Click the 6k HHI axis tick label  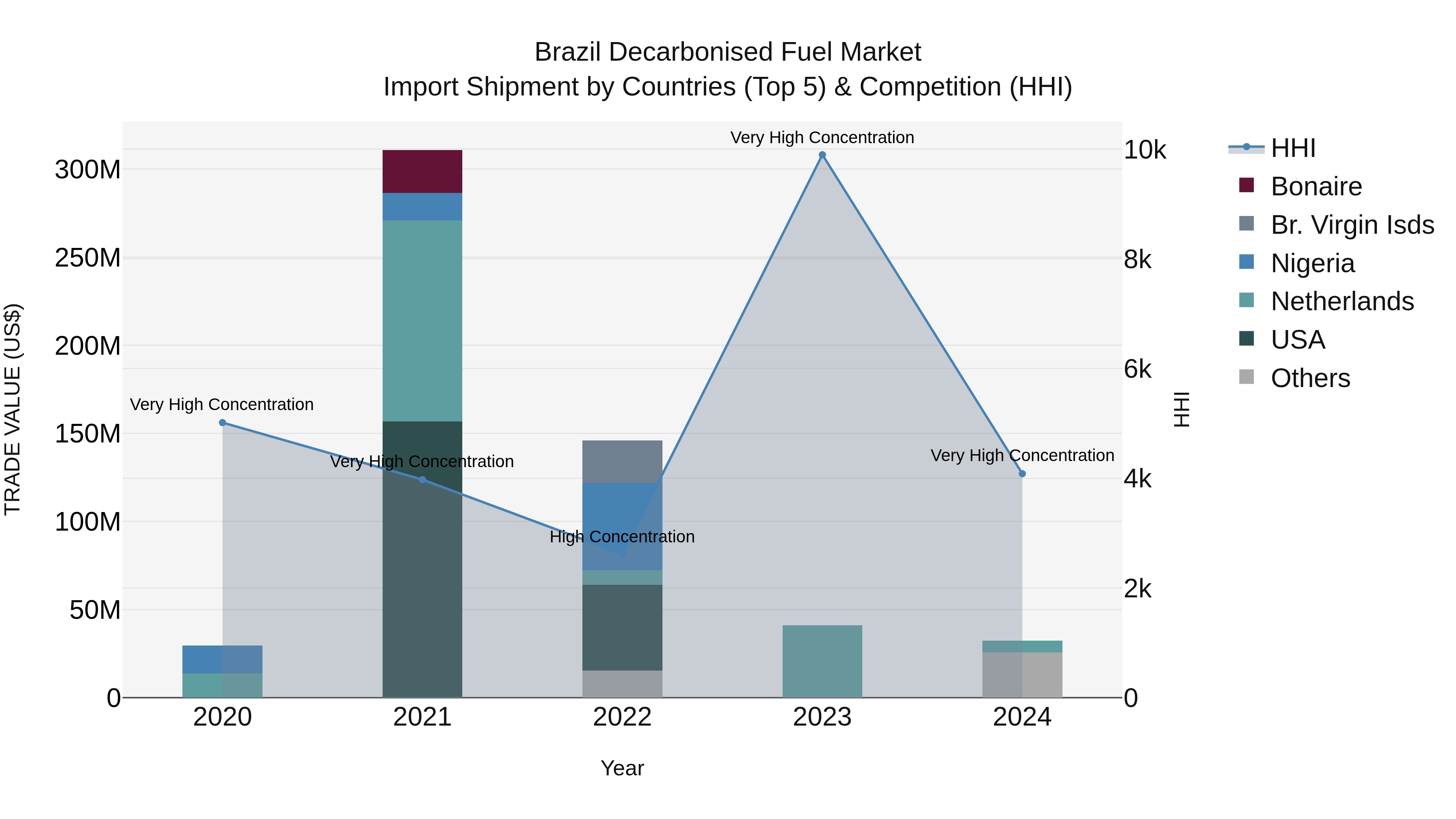pos(1138,369)
